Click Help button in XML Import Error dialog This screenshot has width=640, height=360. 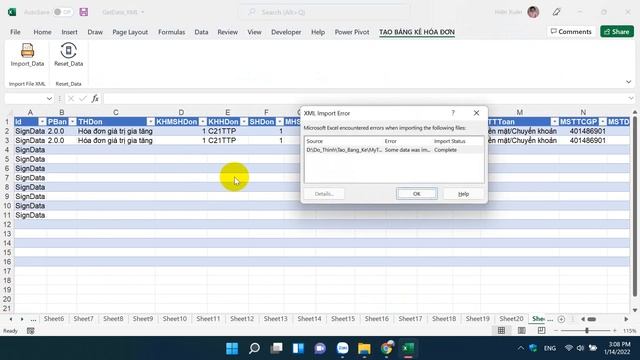coord(463,193)
